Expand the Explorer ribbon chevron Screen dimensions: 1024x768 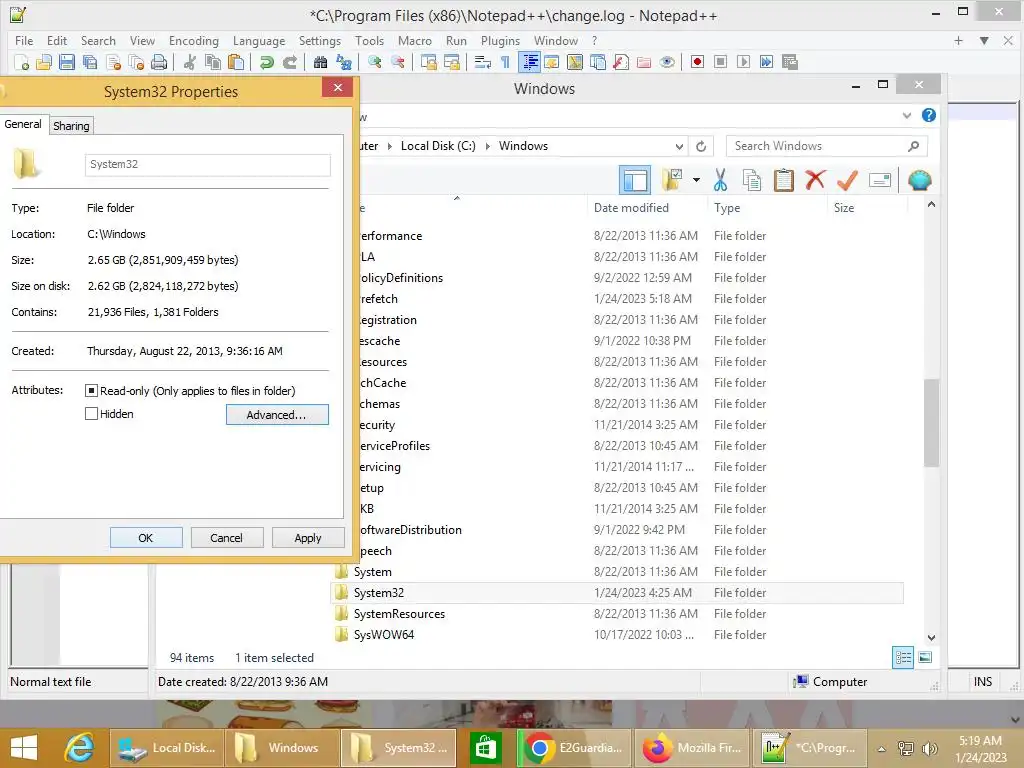(x=906, y=116)
